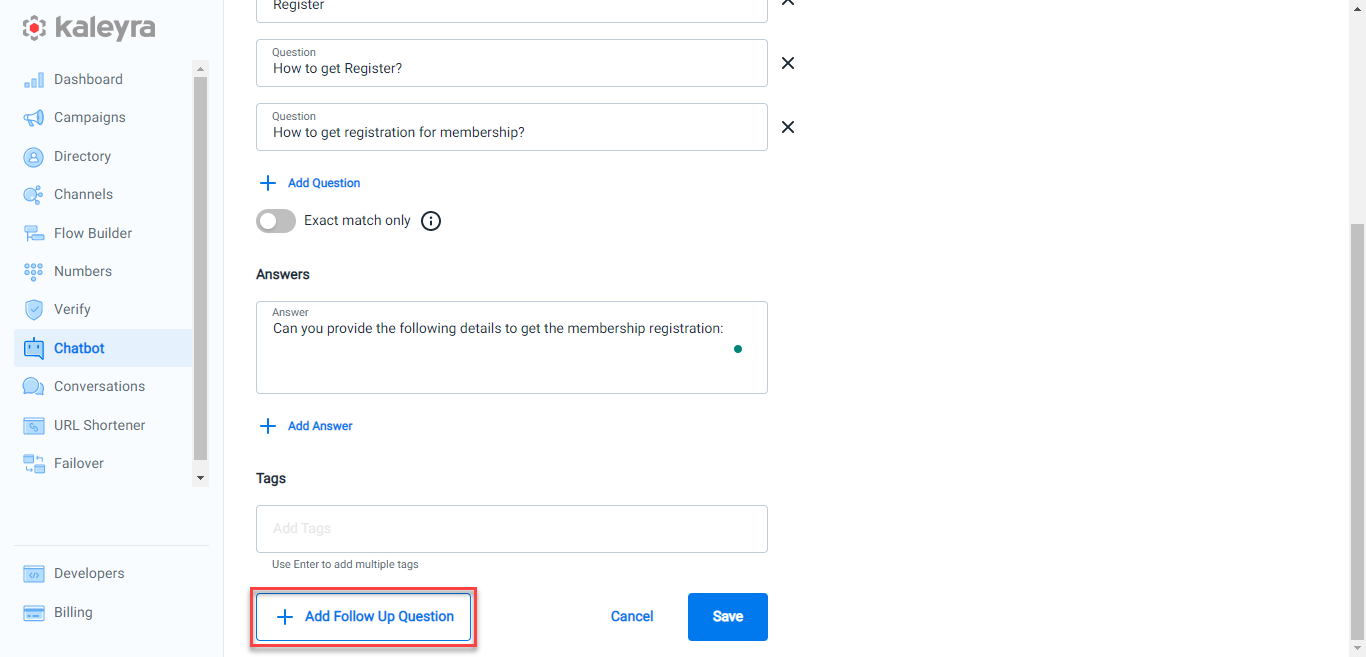Open the Directory contact icon
This screenshot has height=657, width=1366.
coord(33,157)
